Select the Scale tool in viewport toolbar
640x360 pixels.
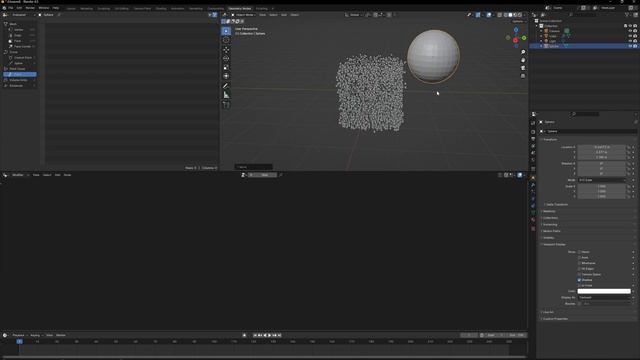point(226,67)
